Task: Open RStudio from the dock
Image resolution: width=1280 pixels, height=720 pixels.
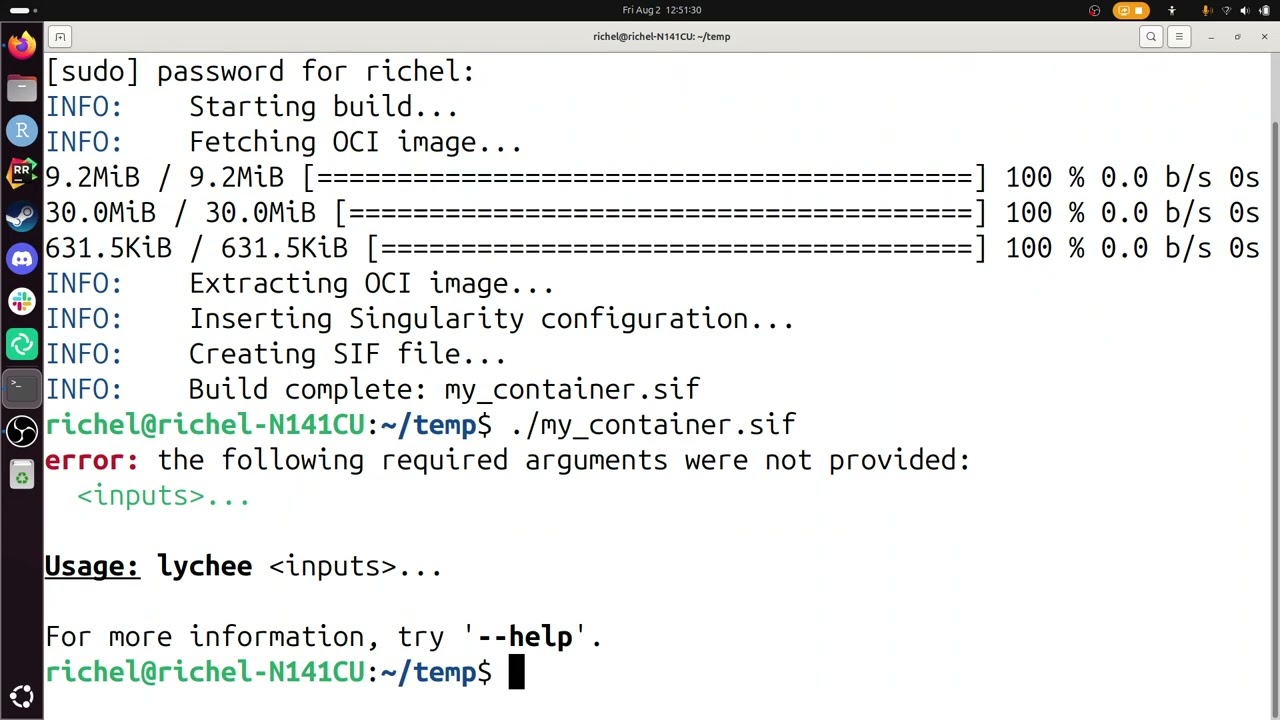Action: pyautogui.click(x=22, y=130)
